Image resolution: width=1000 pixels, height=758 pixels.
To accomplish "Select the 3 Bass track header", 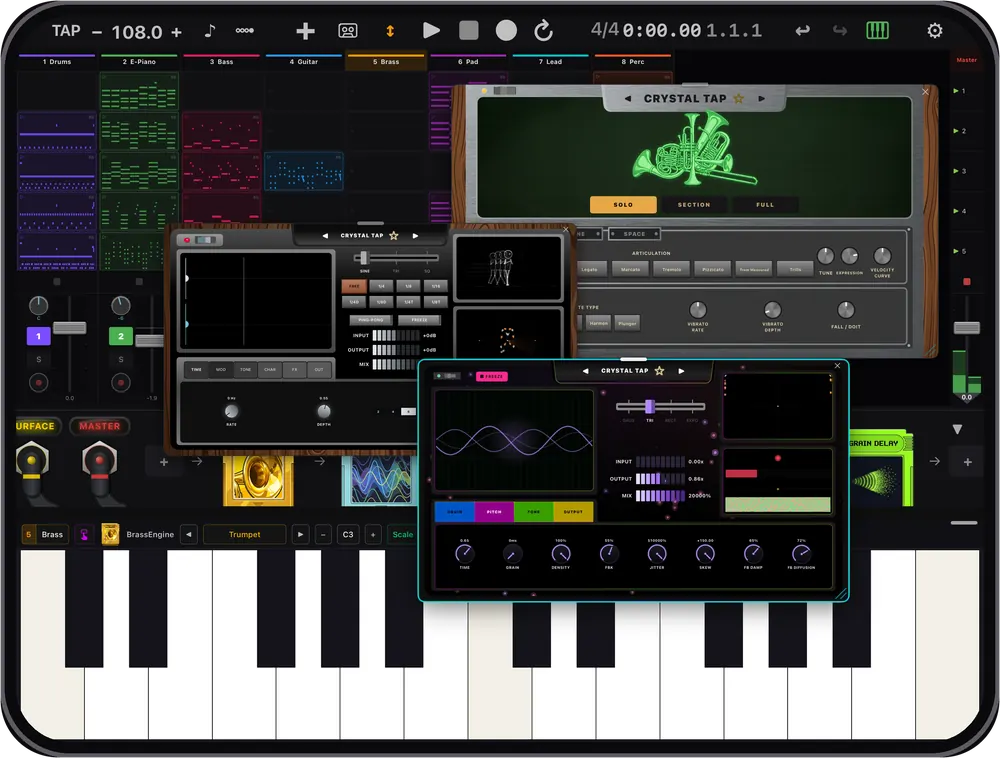I will point(221,61).
